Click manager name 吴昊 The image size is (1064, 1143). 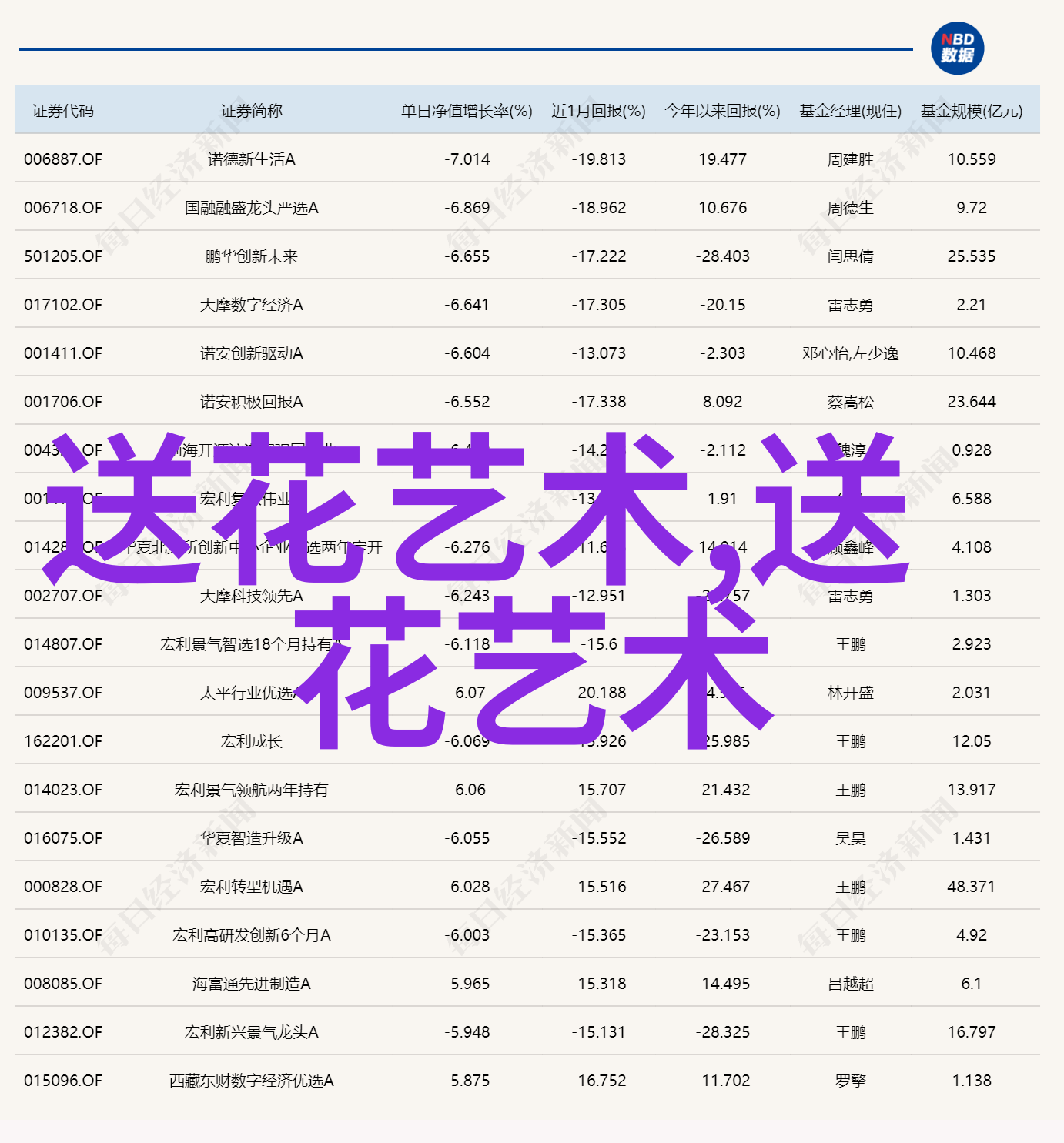(851, 838)
